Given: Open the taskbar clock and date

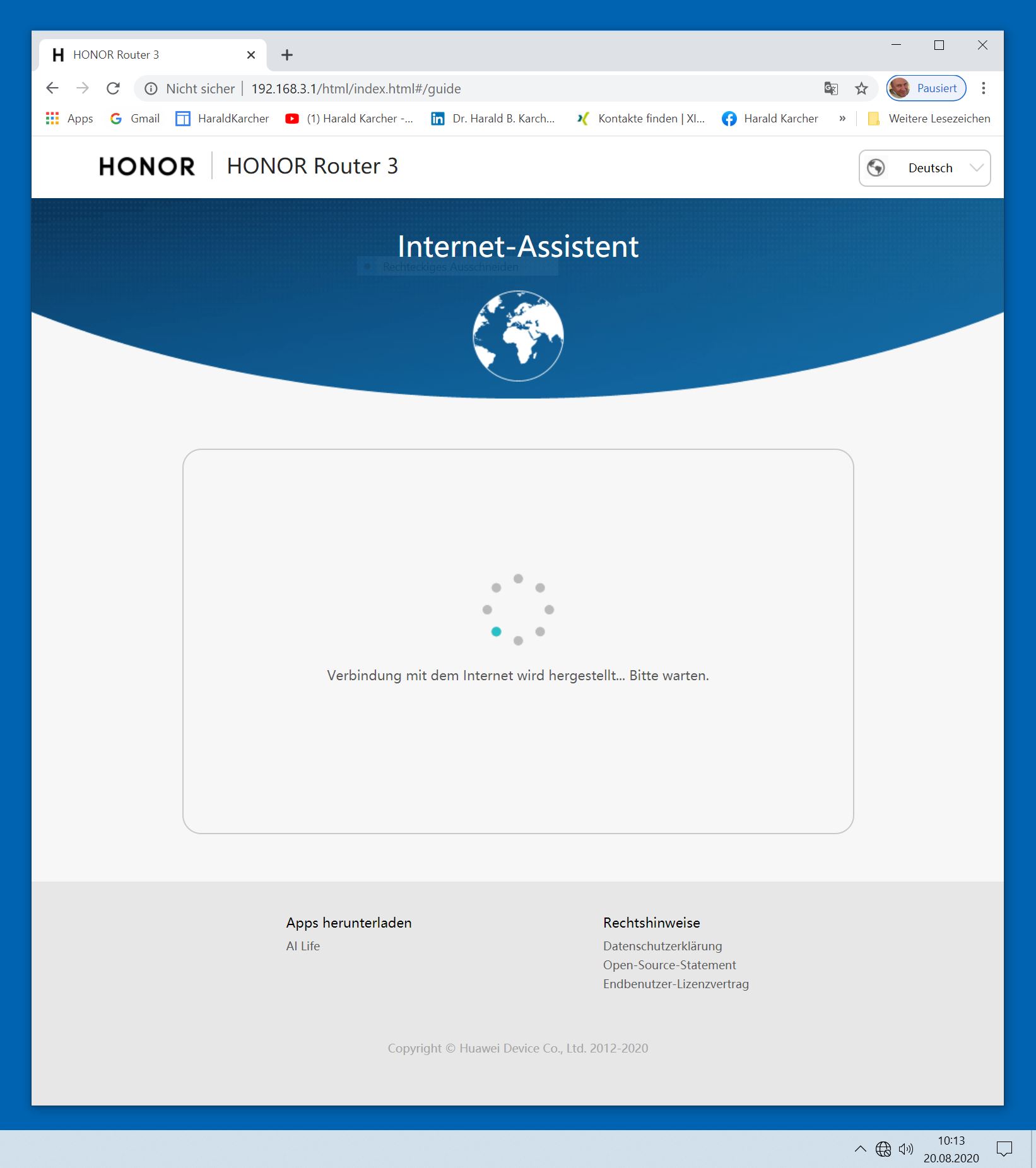Looking at the screenshot, I should click(951, 1149).
